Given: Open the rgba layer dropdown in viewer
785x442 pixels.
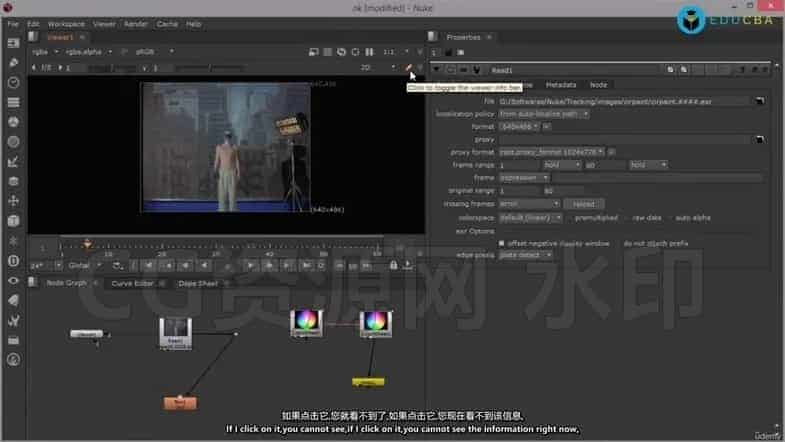Looking at the screenshot, I should [x=46, y=52].
